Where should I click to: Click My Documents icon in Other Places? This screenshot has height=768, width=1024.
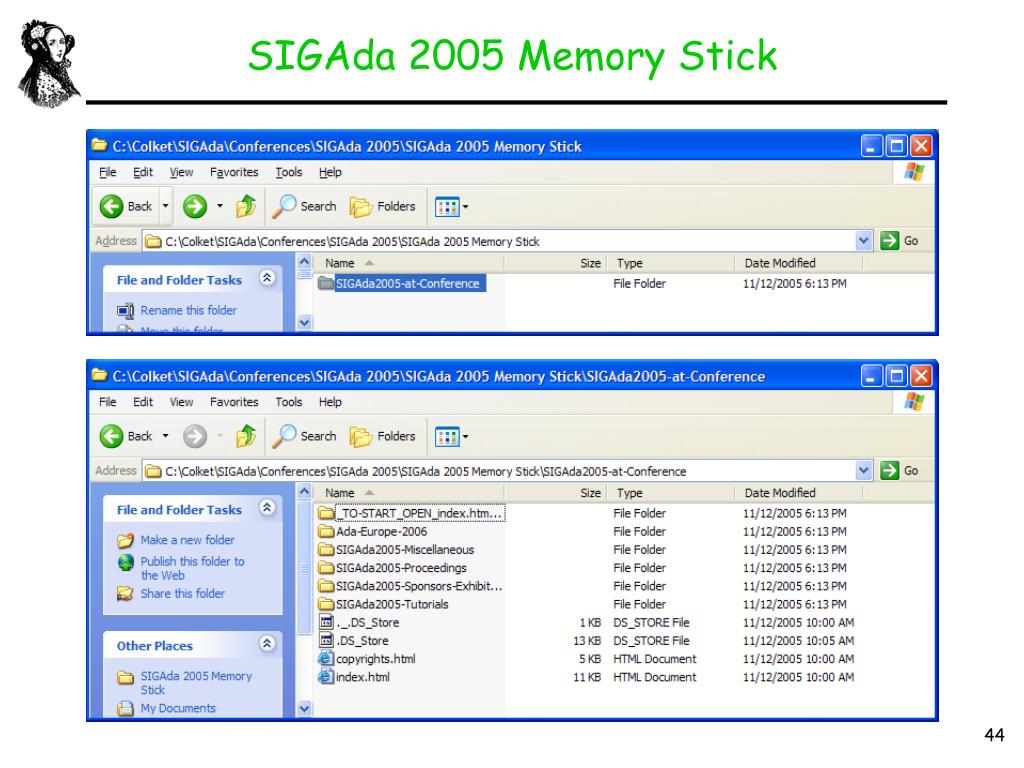[x=125, y=709]
